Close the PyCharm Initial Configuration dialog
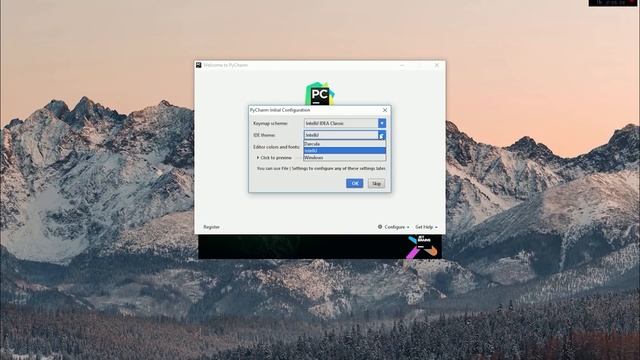The image size is (640, 360). pyautogui.click(x=384, y=110)
